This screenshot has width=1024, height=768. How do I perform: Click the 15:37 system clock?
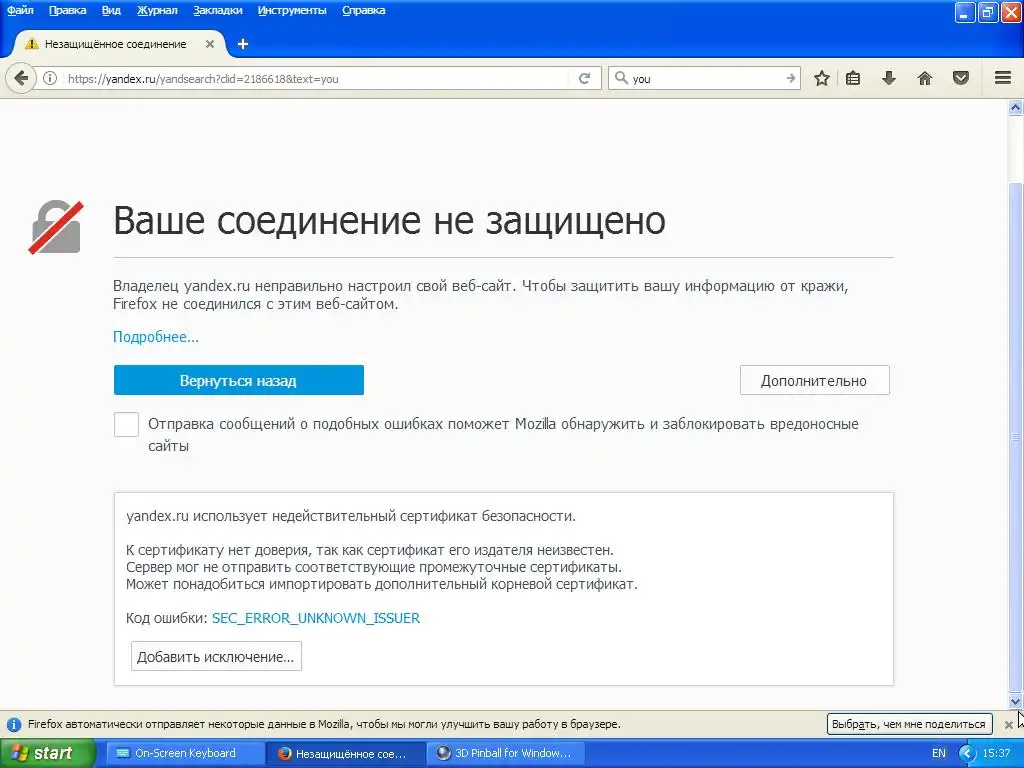(x=997, y=754)
